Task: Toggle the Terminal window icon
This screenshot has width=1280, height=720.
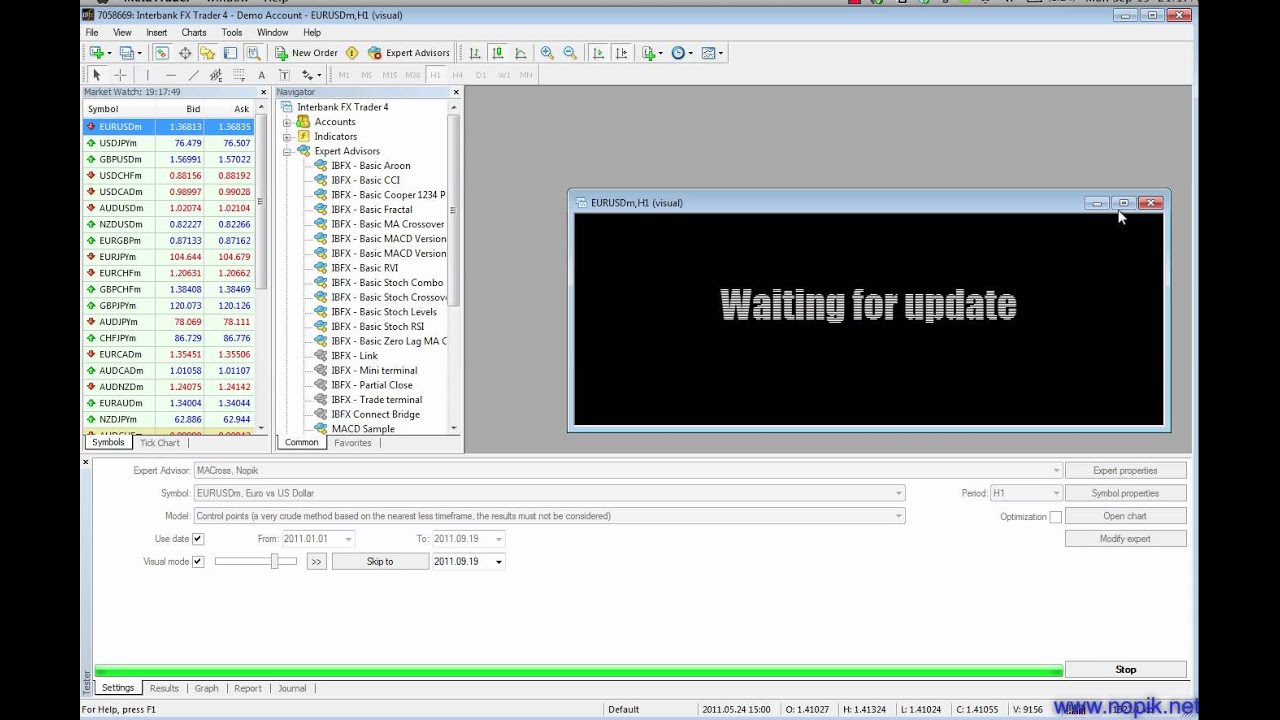Action: pyautogui.click(x=230, y=53)
